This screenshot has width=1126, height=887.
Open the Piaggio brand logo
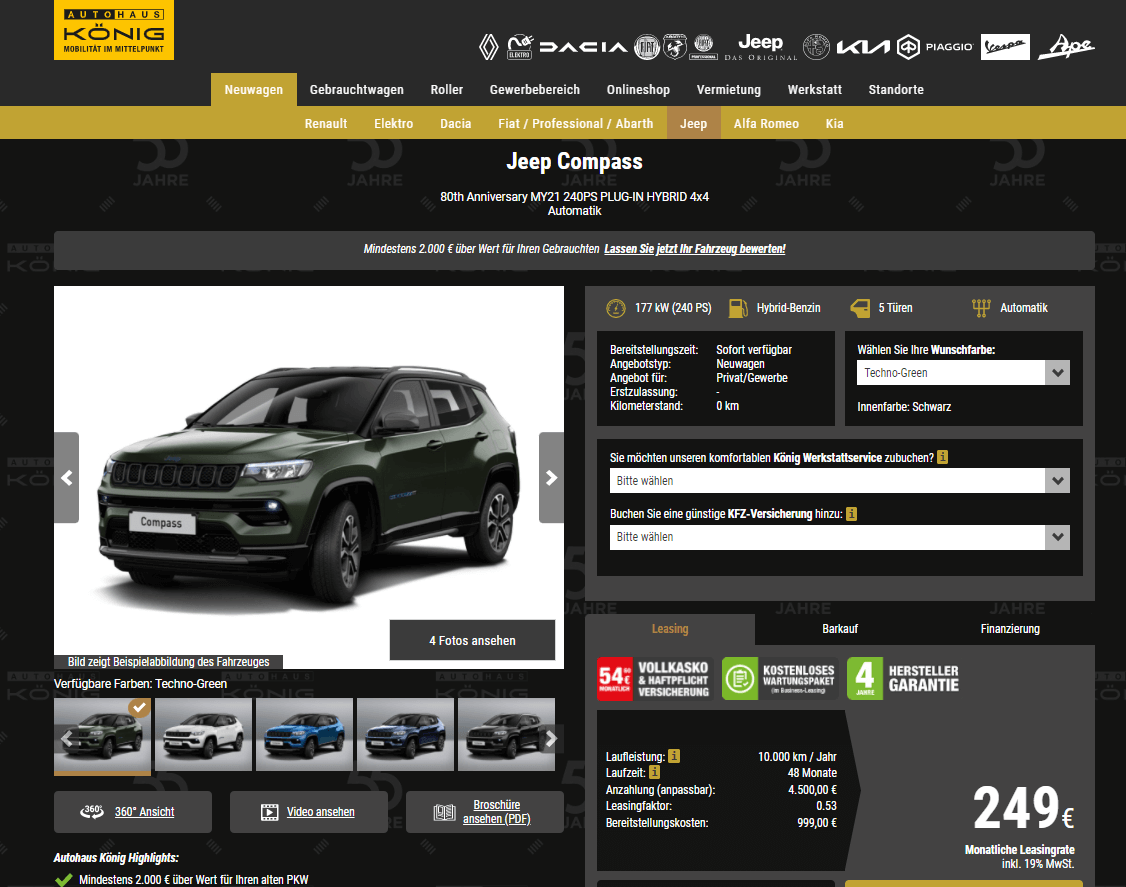click(x=936, y=47)
